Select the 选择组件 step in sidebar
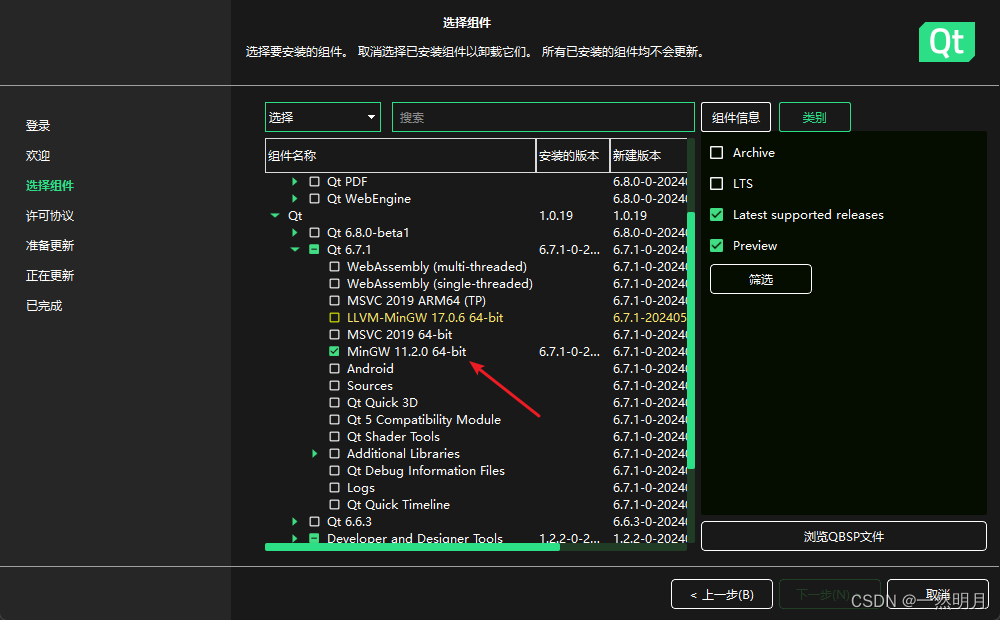1000x620 pixels. coord(50,186)
